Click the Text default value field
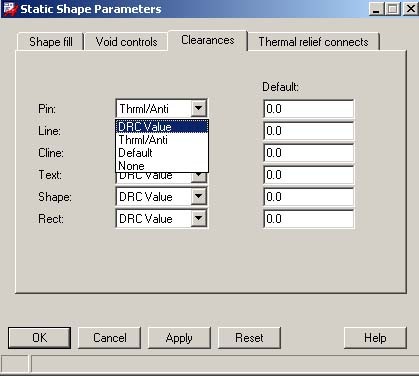The width and height of the screenshot is (419, 376). (308, 175)
